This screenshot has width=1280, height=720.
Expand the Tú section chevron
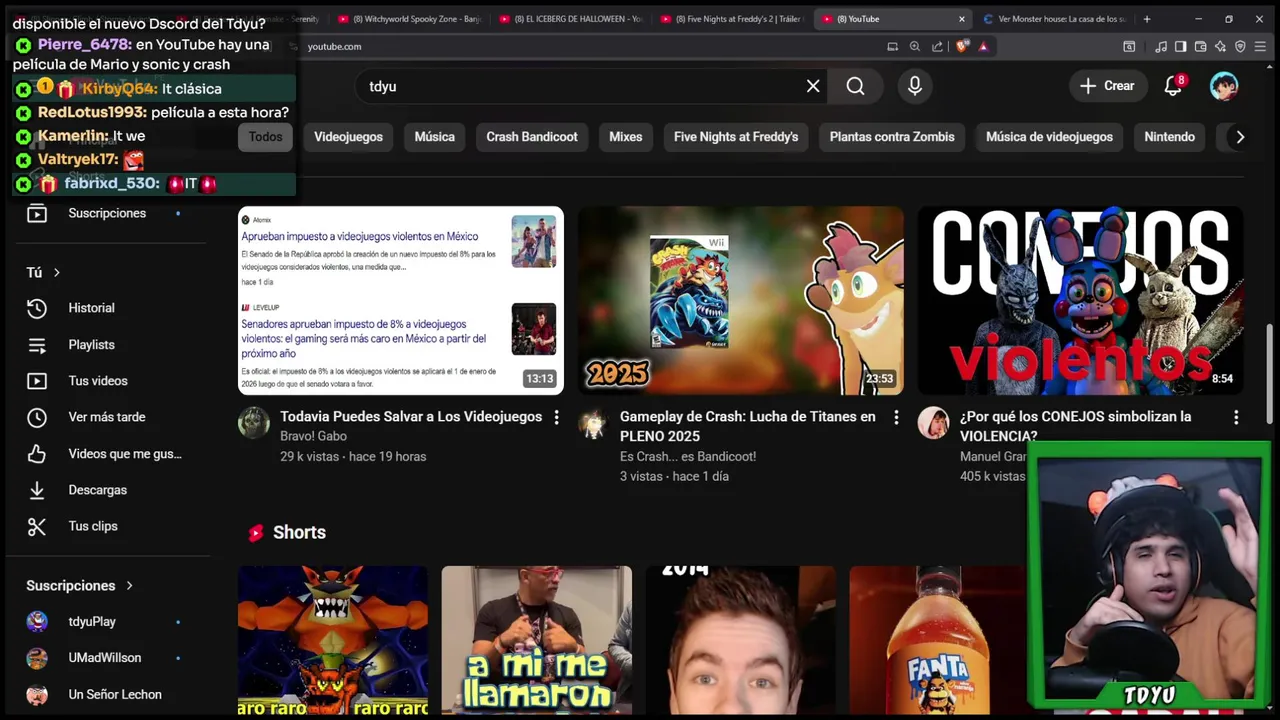point(56,272)
